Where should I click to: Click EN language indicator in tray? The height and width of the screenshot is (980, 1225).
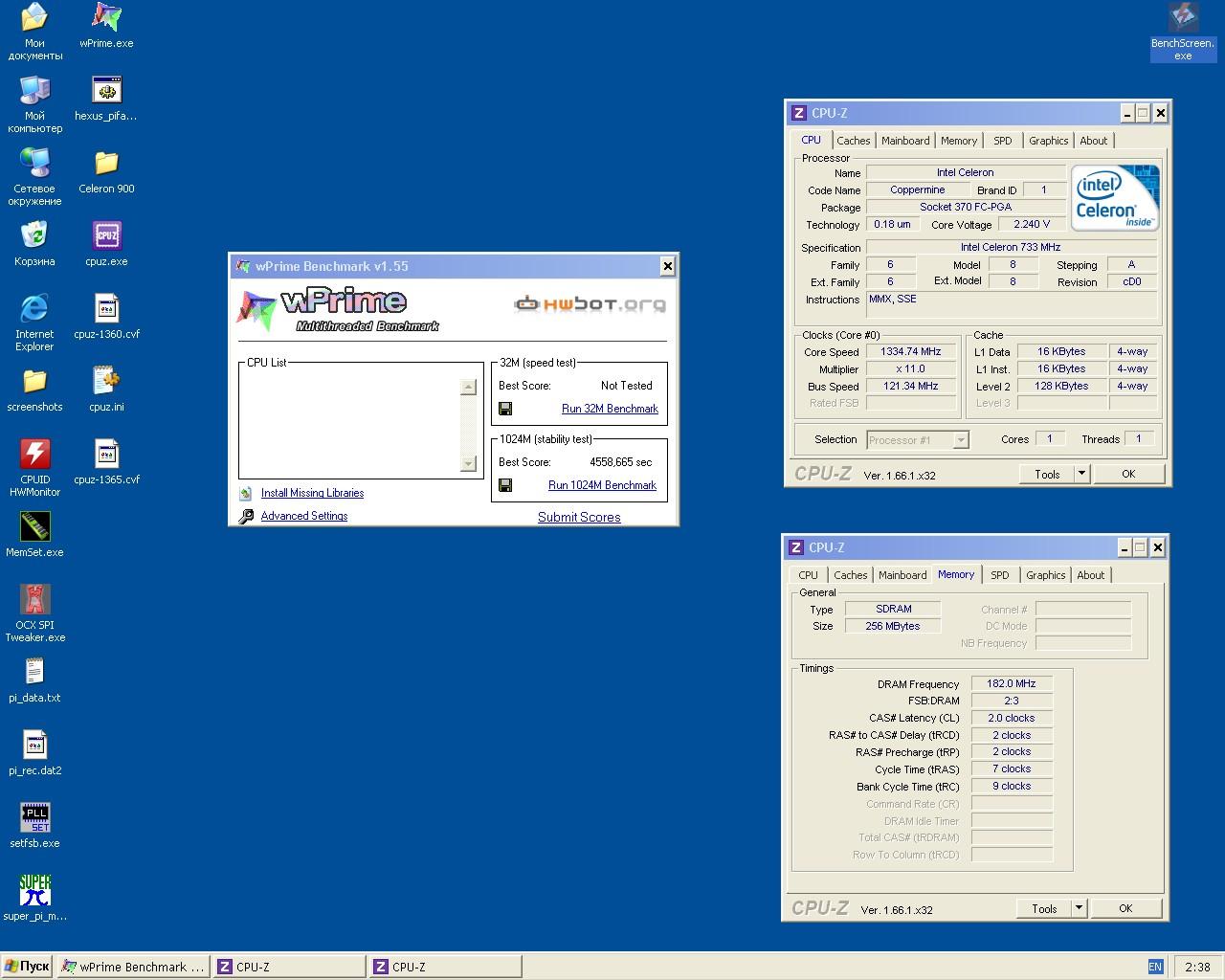[x=1155, y=967]
